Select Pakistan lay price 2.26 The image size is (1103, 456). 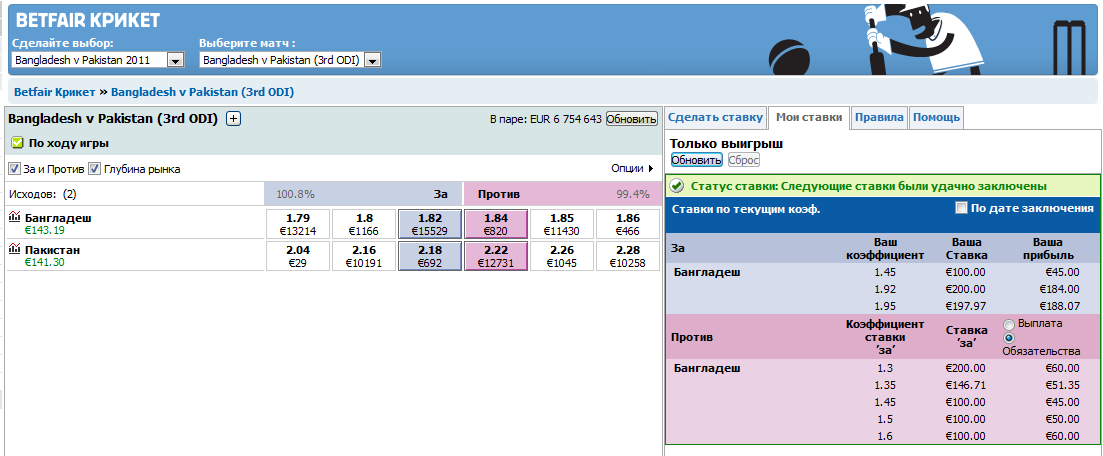tap(562, 256)
